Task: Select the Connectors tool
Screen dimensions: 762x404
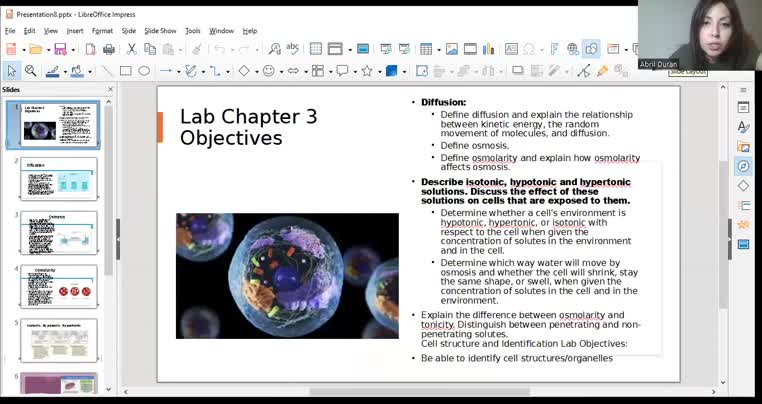Action: point(215,71)
